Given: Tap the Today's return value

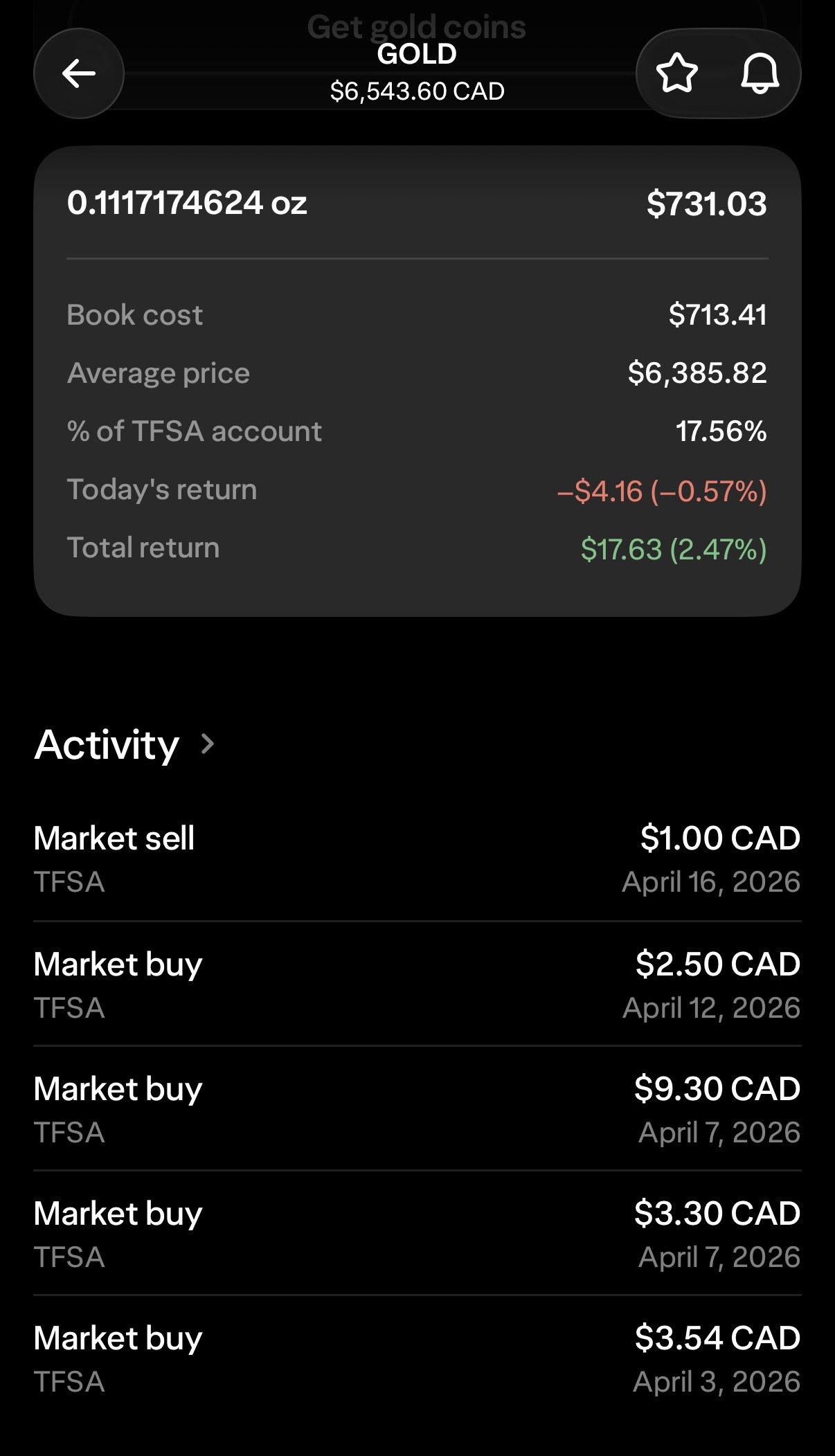Looking at the screenshot, I should tap(661, 491).
